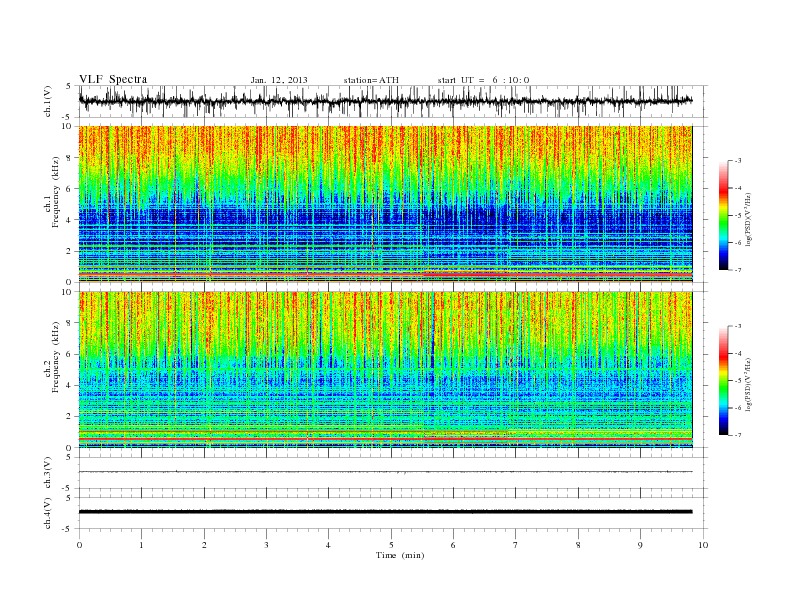Click inside the ch.1 frequency spectrogram panel

(x=385, y=204)
